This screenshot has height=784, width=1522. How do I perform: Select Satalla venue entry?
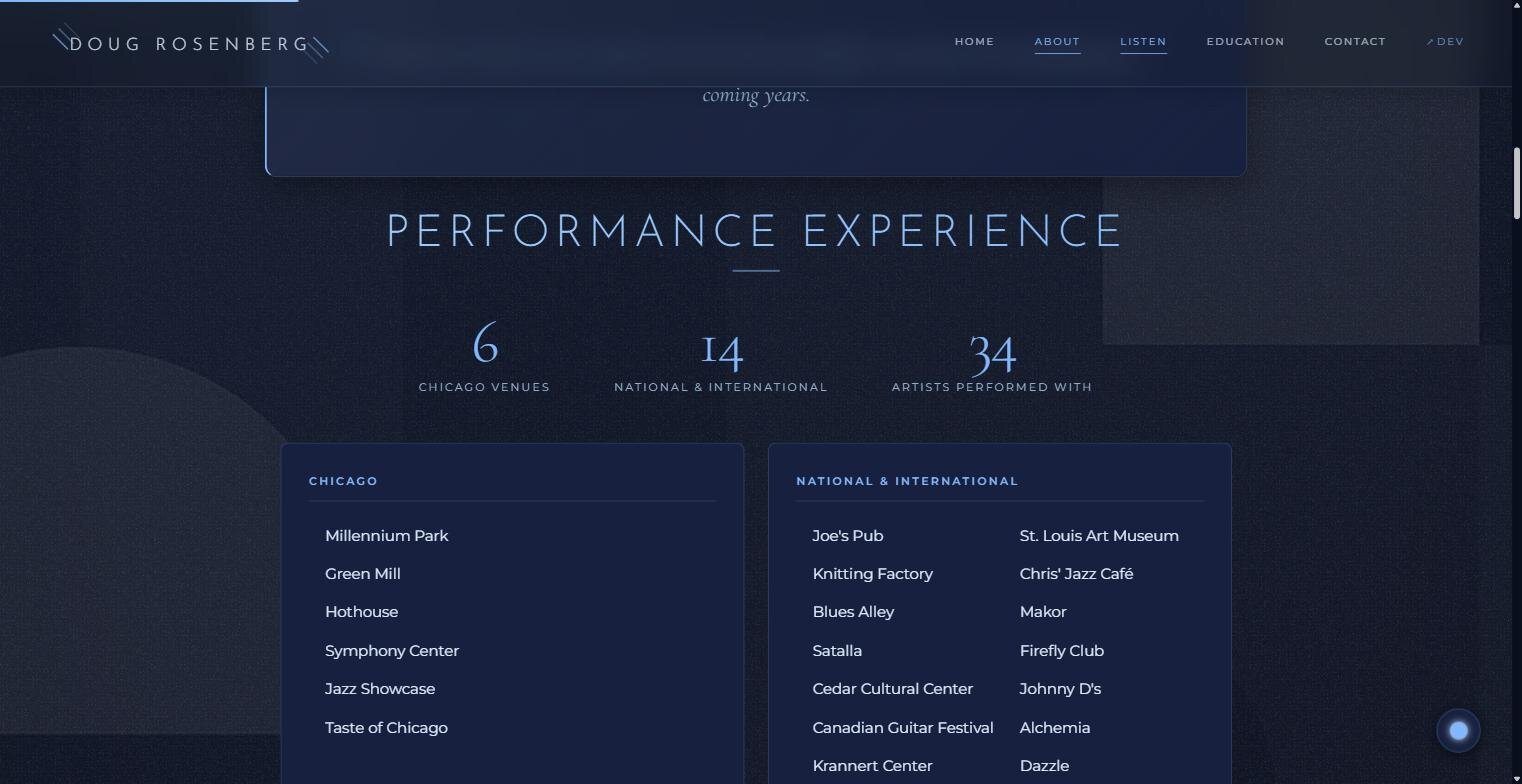pos(837,651)
